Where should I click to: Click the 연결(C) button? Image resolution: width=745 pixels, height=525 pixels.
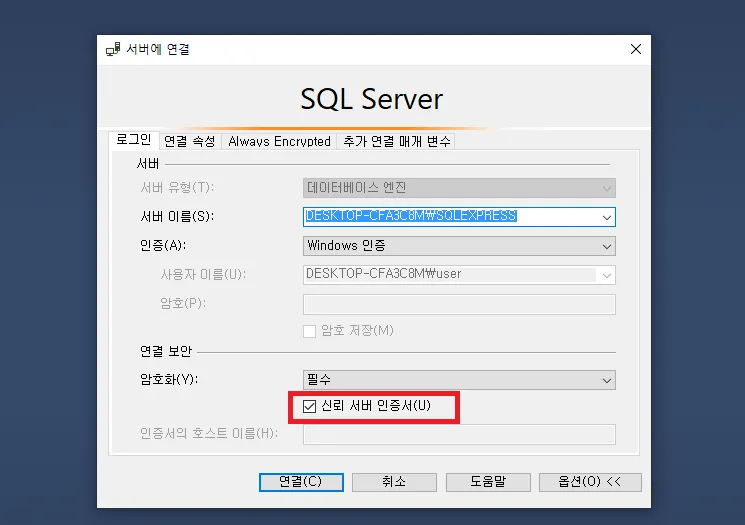301,482
